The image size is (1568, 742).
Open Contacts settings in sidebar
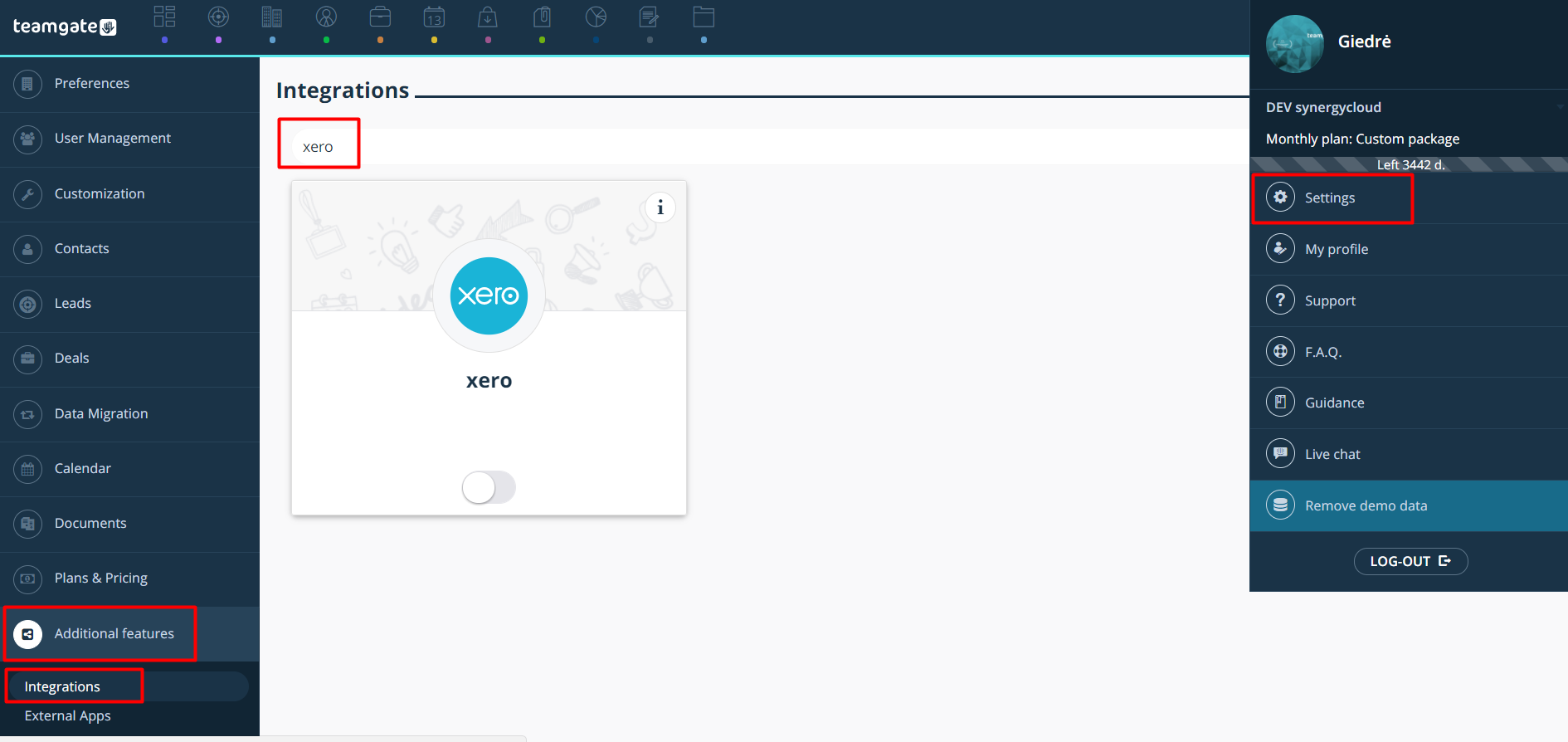[x=129, y=249]
